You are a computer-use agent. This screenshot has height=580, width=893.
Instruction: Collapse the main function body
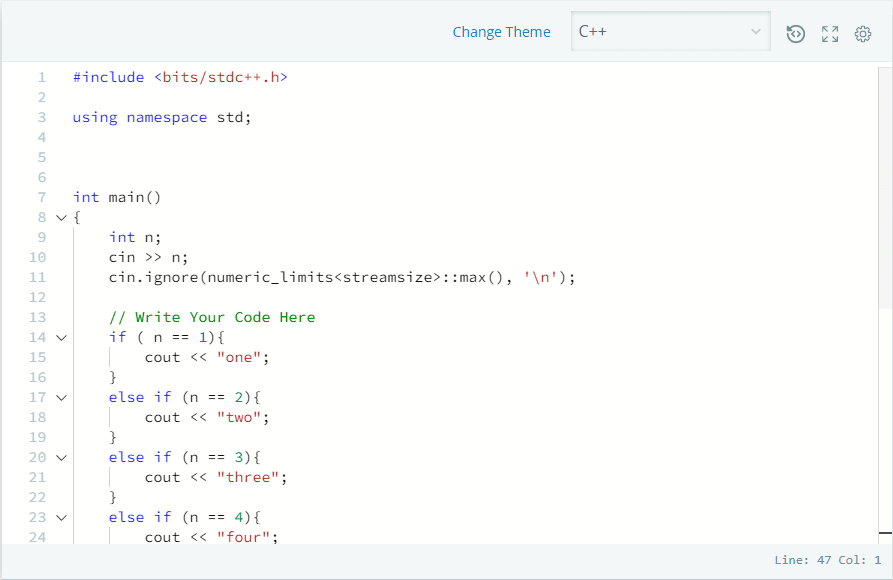[61, 217]
